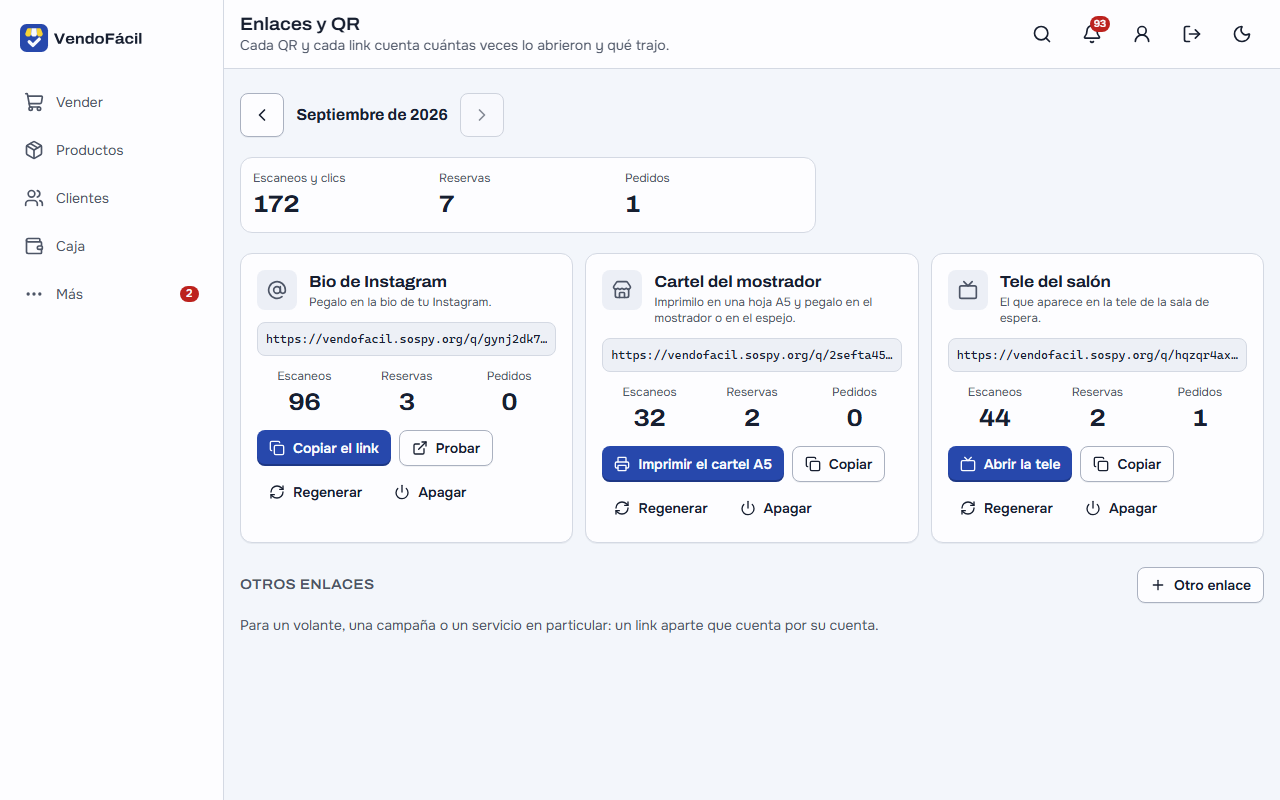Add another link with Otro enlace
Viewport: 1280px width, 800px height.
1200,585
